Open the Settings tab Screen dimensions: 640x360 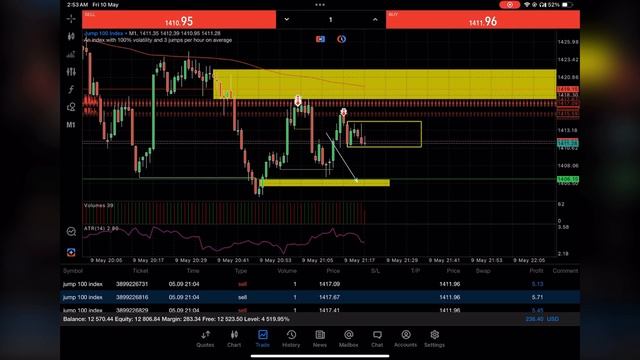(434, 339)
